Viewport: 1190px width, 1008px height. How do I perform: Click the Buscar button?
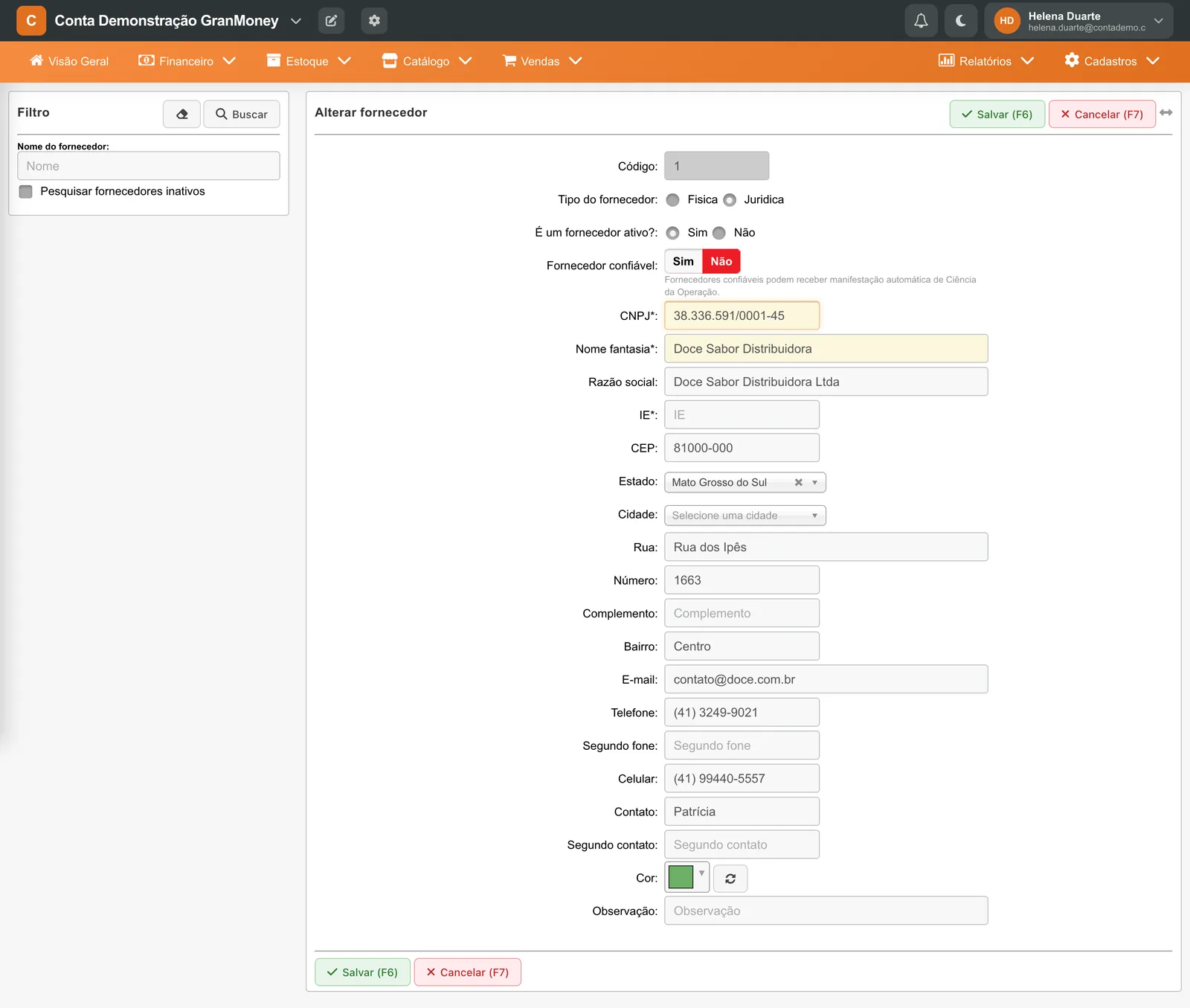pos(242,114)
